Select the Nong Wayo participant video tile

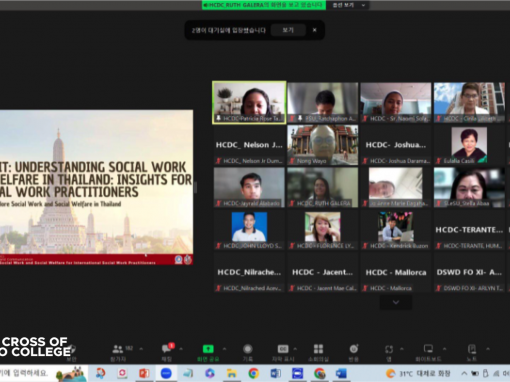(x=322, y=145)
